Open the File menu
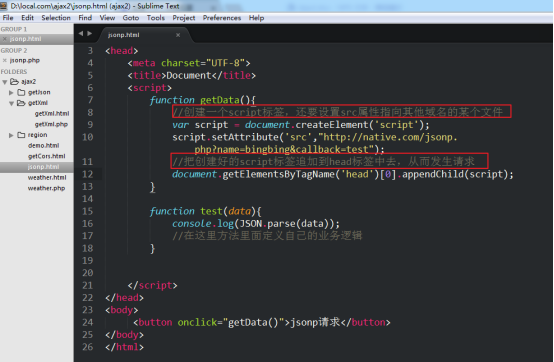The image size is (554, 362). pyautogui.click(x=8, y=18)
